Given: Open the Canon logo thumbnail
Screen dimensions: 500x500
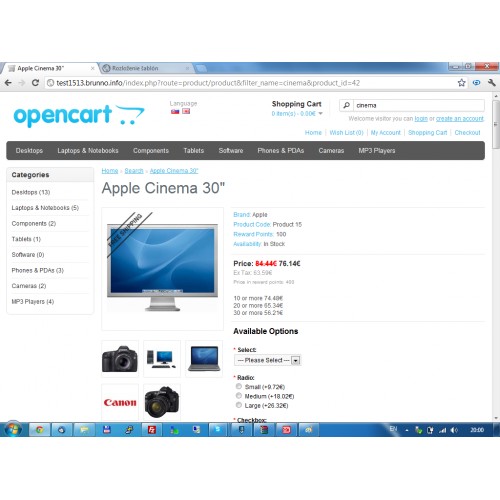Looking at the screenshot, I should click(x=120, y=402).
